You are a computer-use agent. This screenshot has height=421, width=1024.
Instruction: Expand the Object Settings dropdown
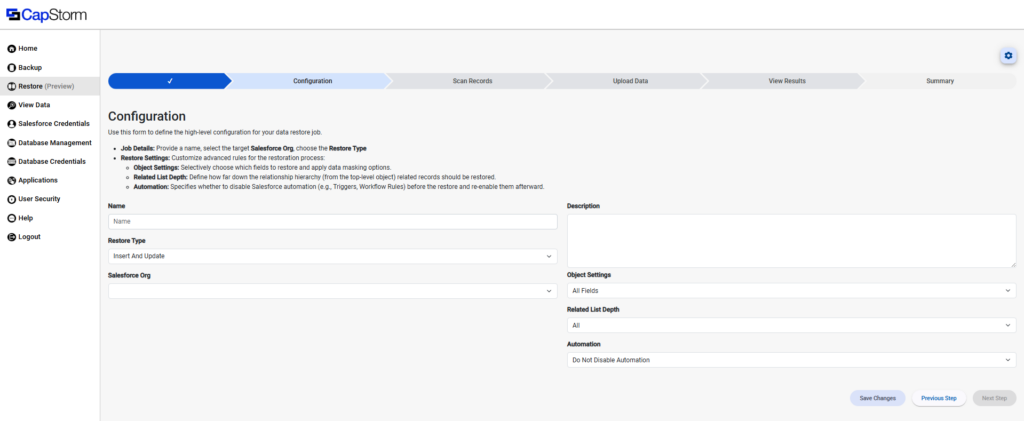(791, 290)
